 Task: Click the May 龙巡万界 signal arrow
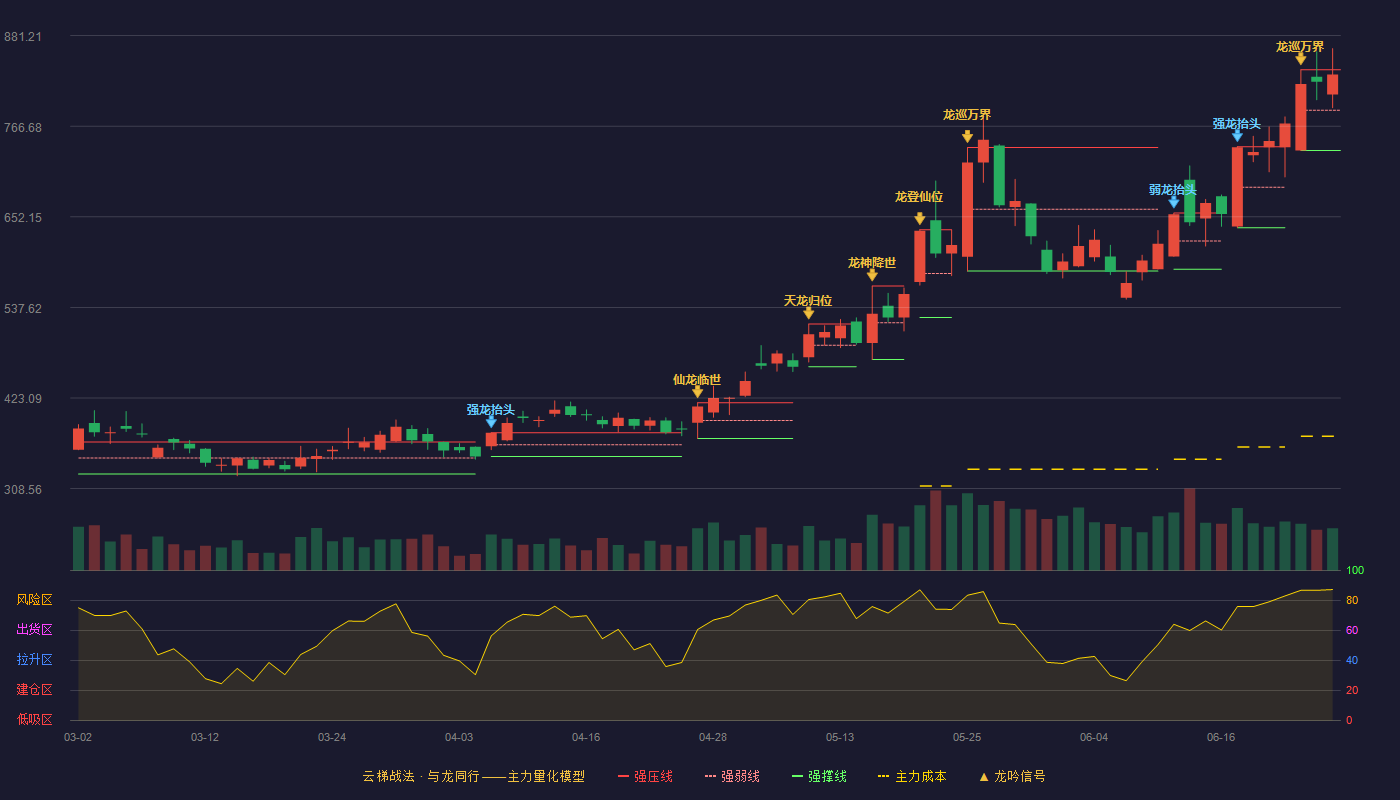[x=967, y=137]
